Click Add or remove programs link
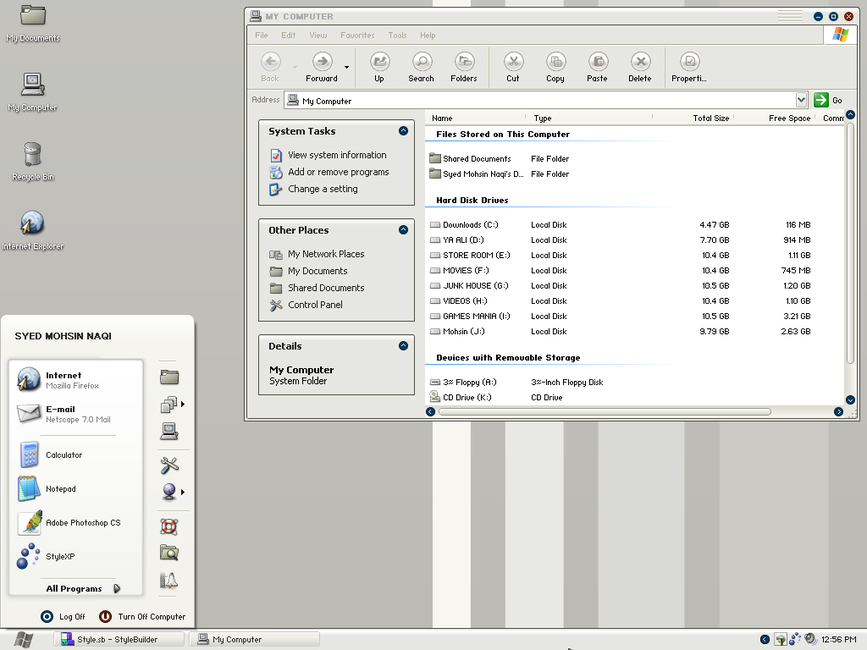 pos(338,172)
